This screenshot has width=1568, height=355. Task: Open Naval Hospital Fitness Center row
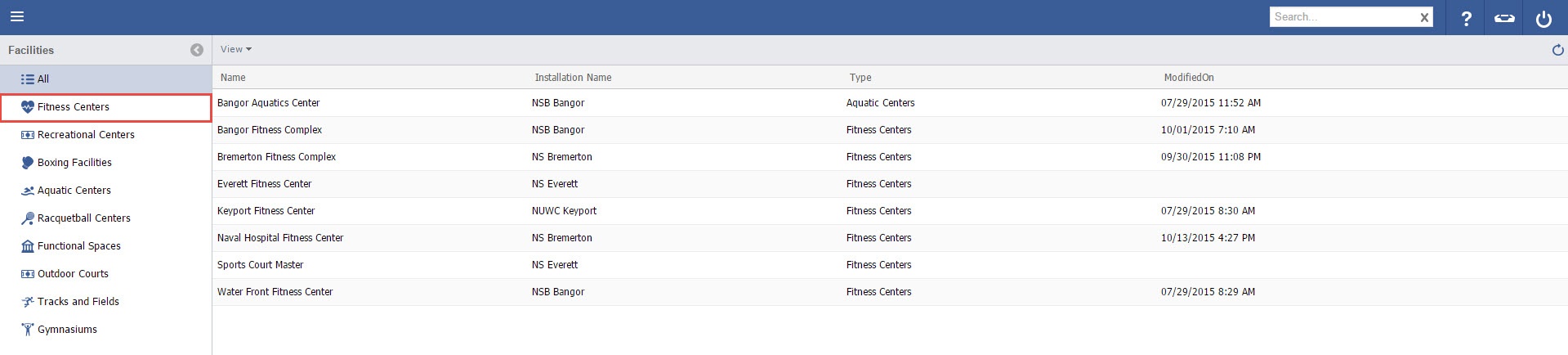click(x=280, y=238)
